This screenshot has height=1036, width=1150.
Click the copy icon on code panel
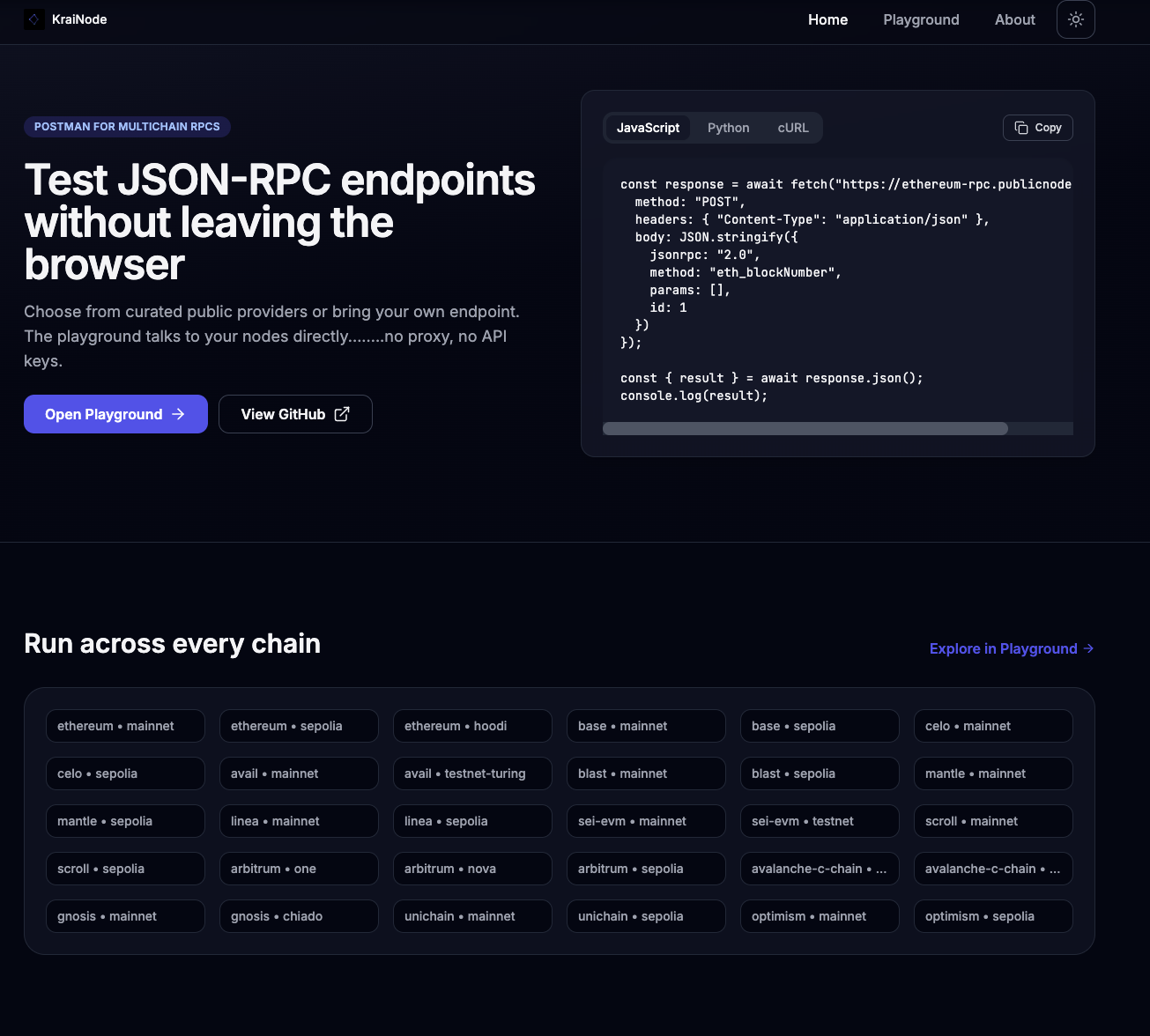tap(1020, 127)
